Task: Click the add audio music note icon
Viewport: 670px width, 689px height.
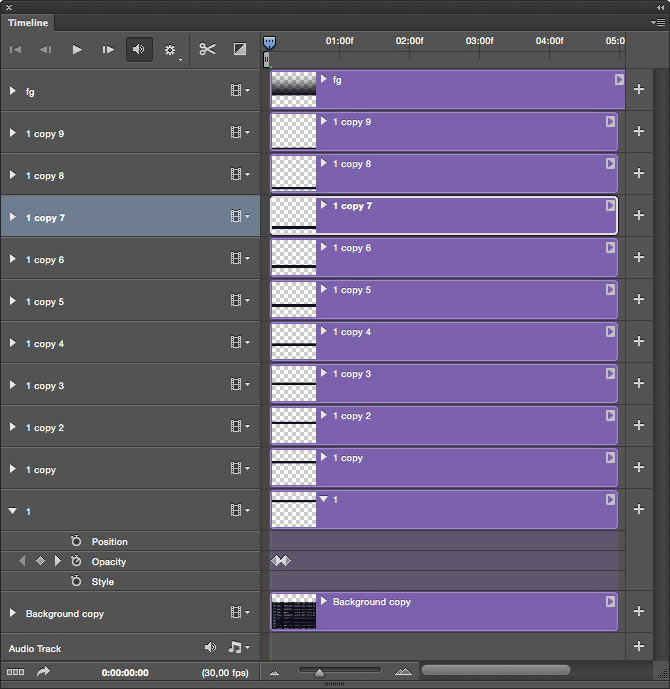Action: click(237, 648)
